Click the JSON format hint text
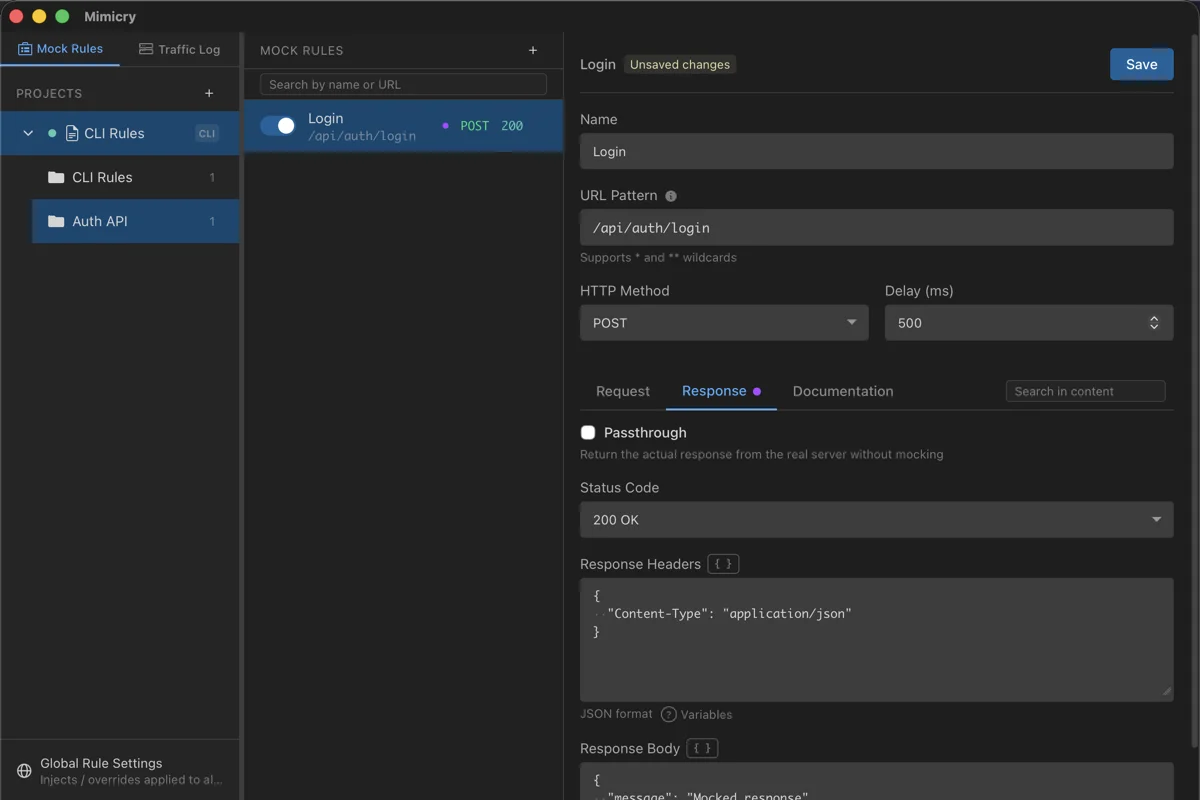Screen dimensions: 1200x800 pos(616,714)
